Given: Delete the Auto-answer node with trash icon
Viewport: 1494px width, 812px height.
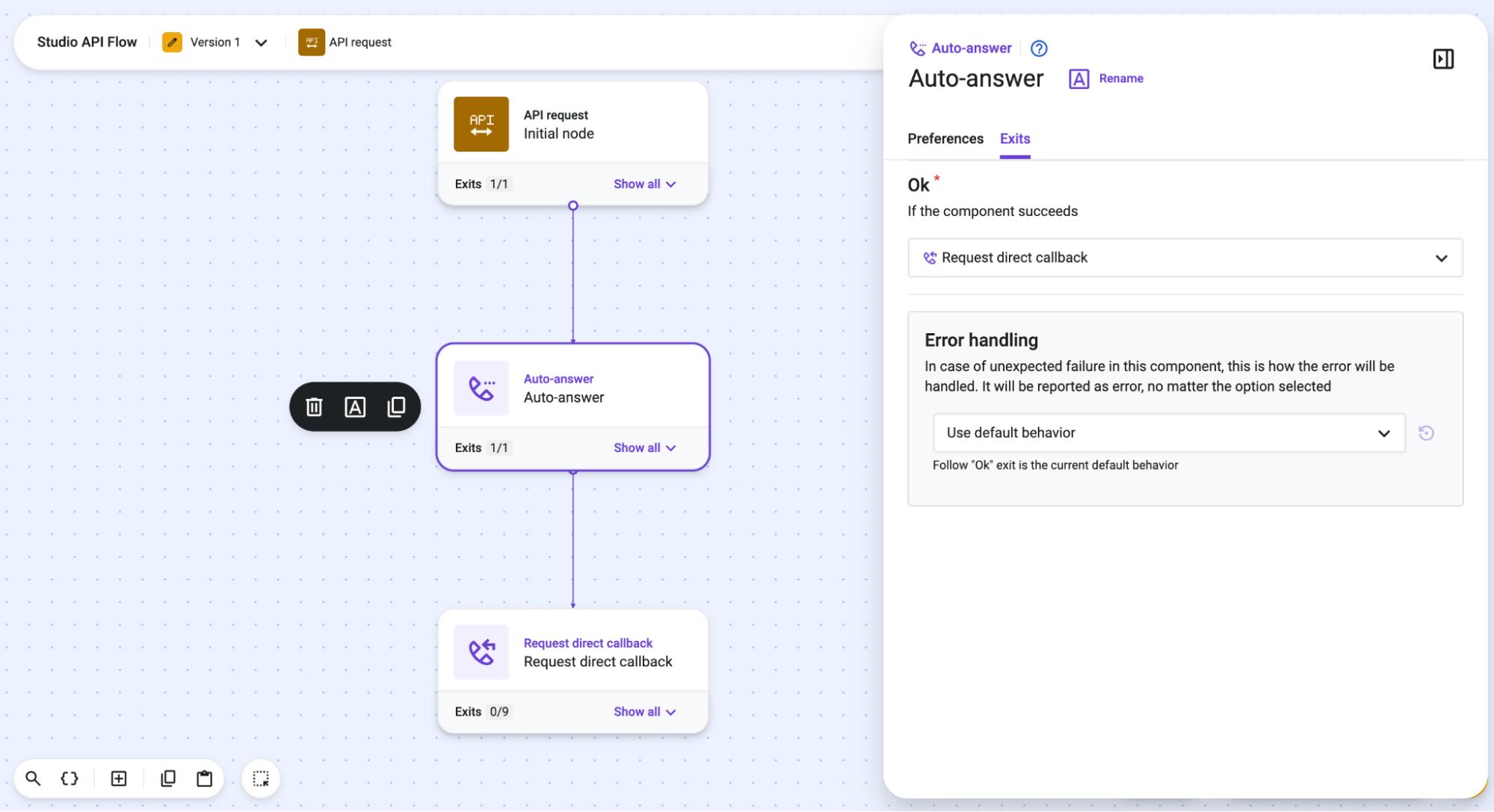Looking at the screenshot, I should pos(314,406).
